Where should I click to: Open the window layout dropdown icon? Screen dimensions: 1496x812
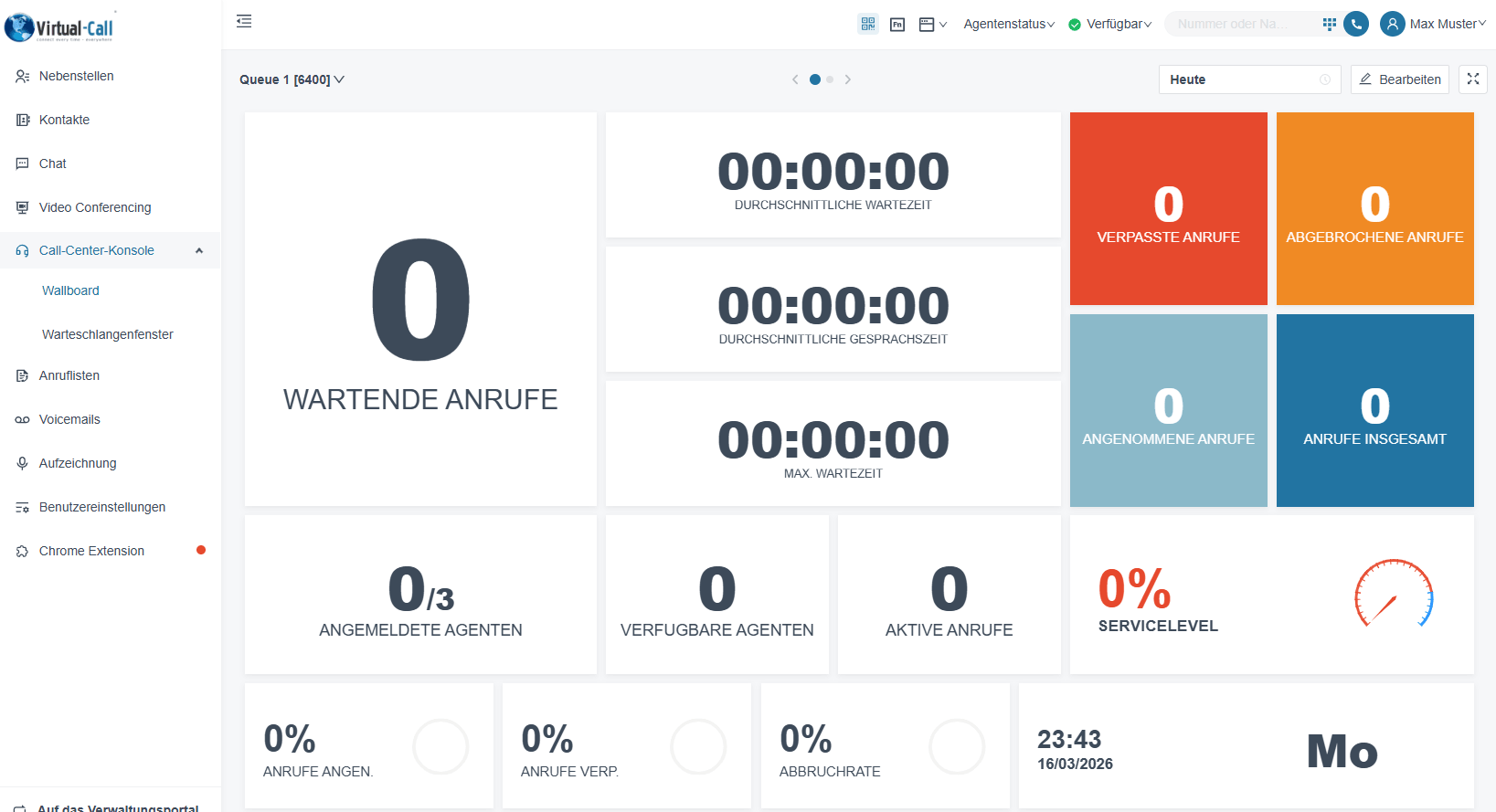point(932,25)
